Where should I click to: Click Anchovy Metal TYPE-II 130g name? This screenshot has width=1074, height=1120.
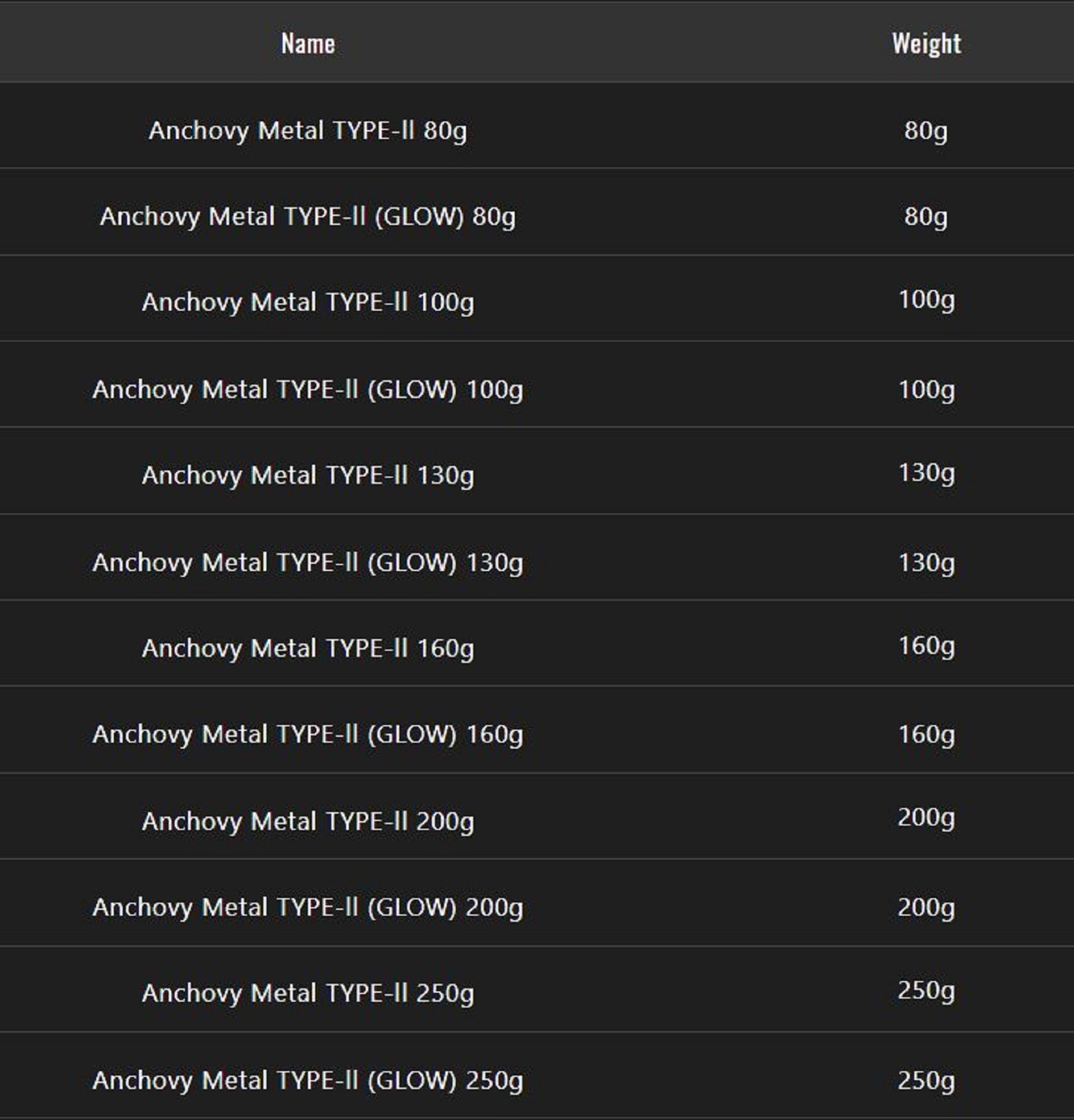[308, 475]
